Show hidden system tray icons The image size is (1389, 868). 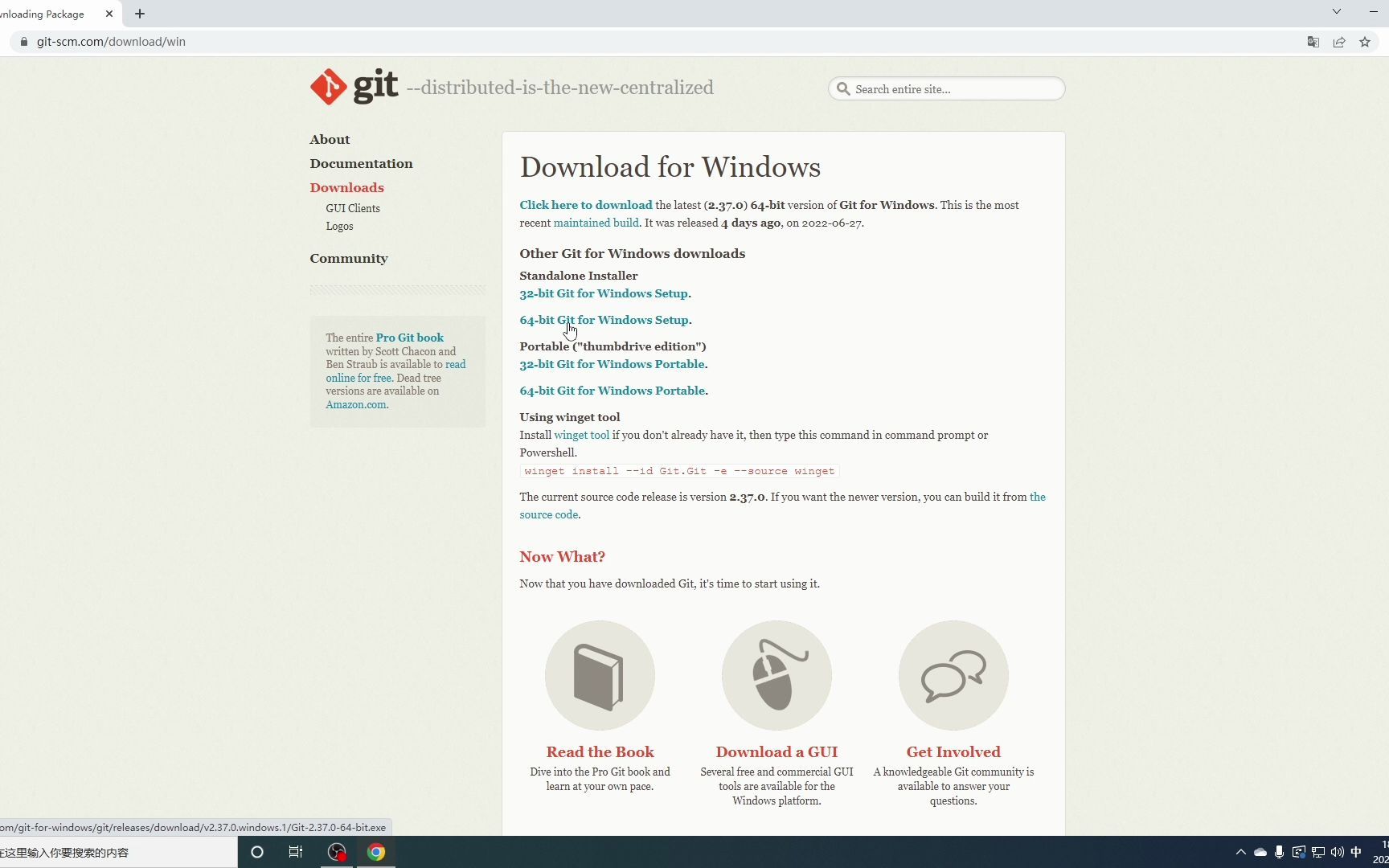coord(1240,852)
